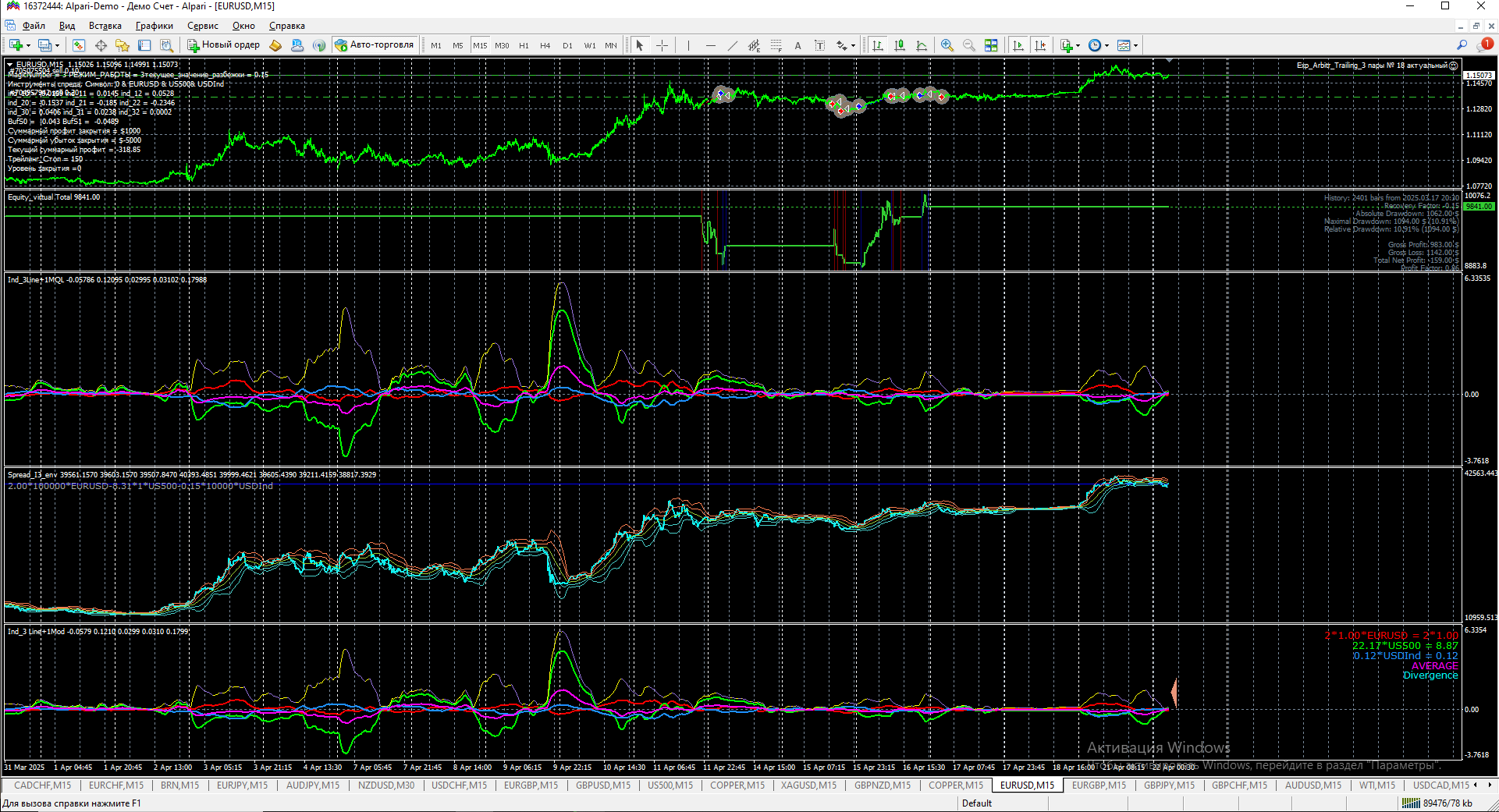Screen dimensions: 1499x812
Task: Switch the chart to H4 timeframe
Action: tap(545, 45)
